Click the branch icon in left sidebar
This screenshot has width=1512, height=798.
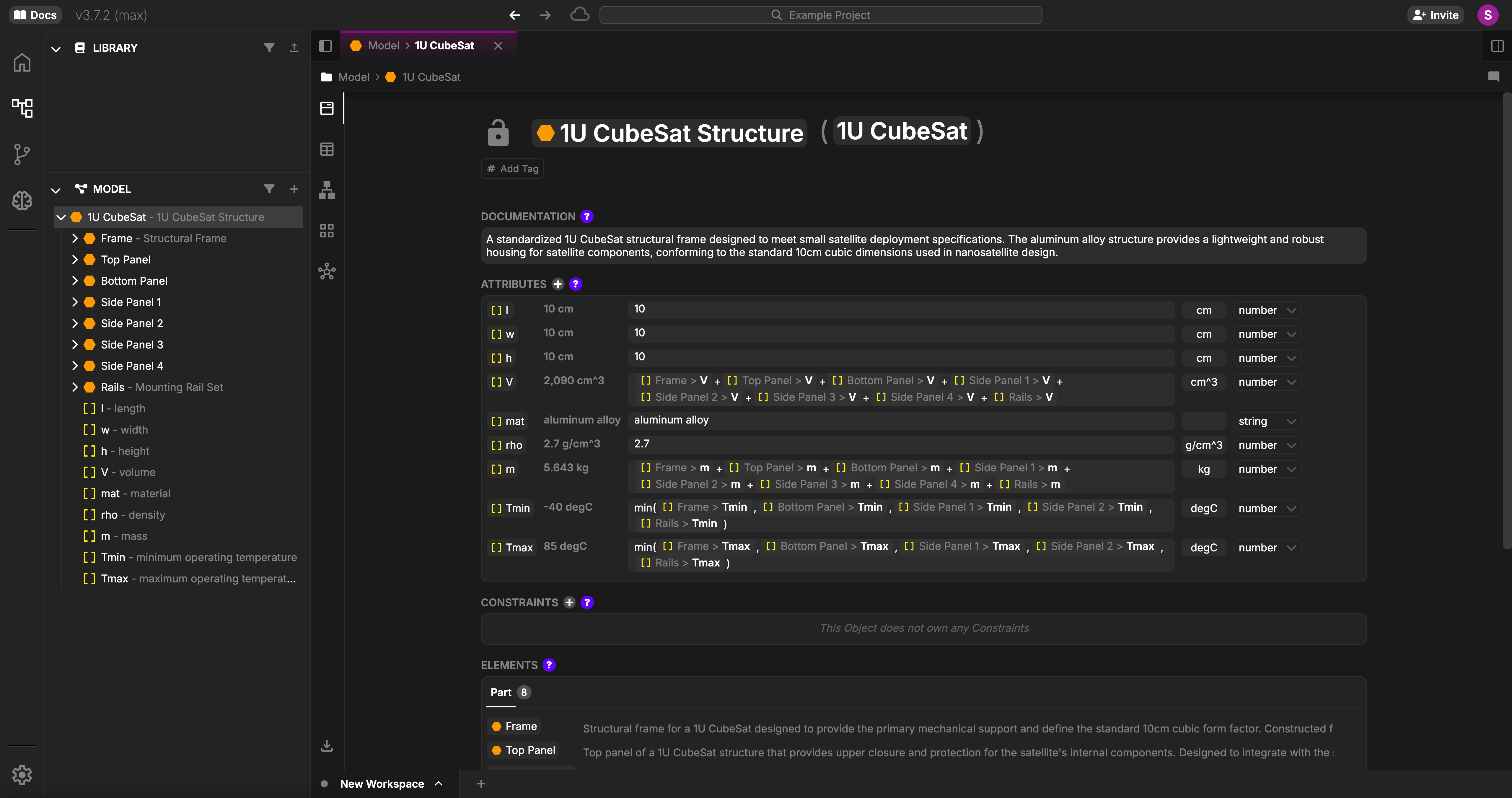[x=22, y=154]
